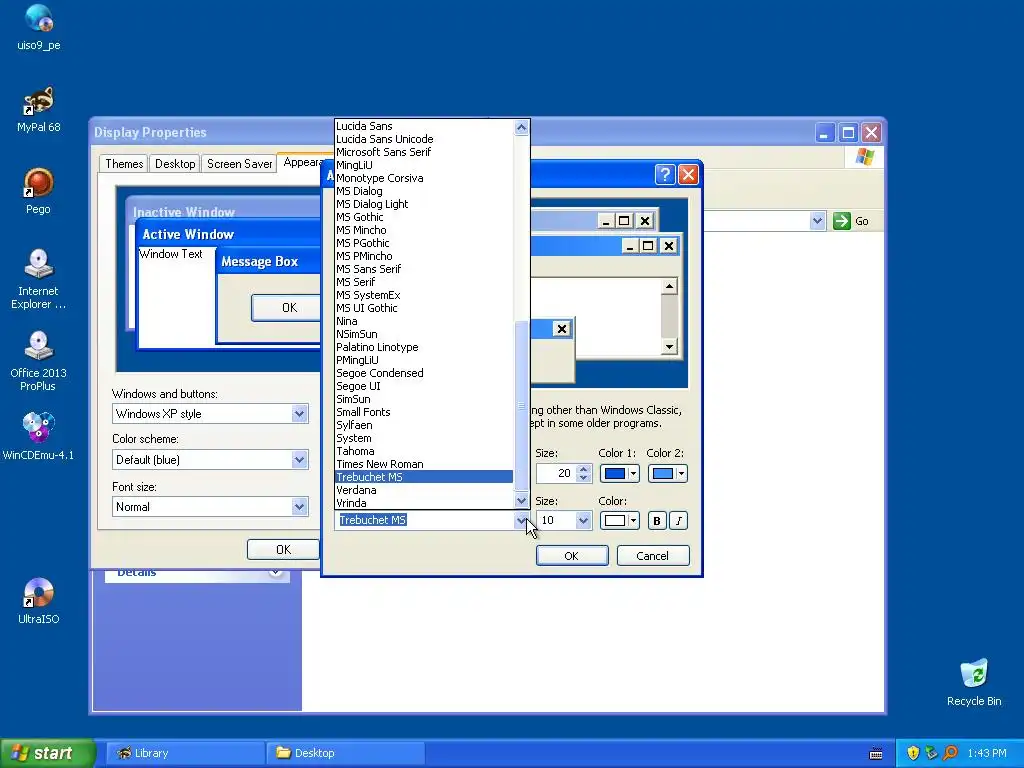Click the orange magnifier tray icon

tap(950, 753)
